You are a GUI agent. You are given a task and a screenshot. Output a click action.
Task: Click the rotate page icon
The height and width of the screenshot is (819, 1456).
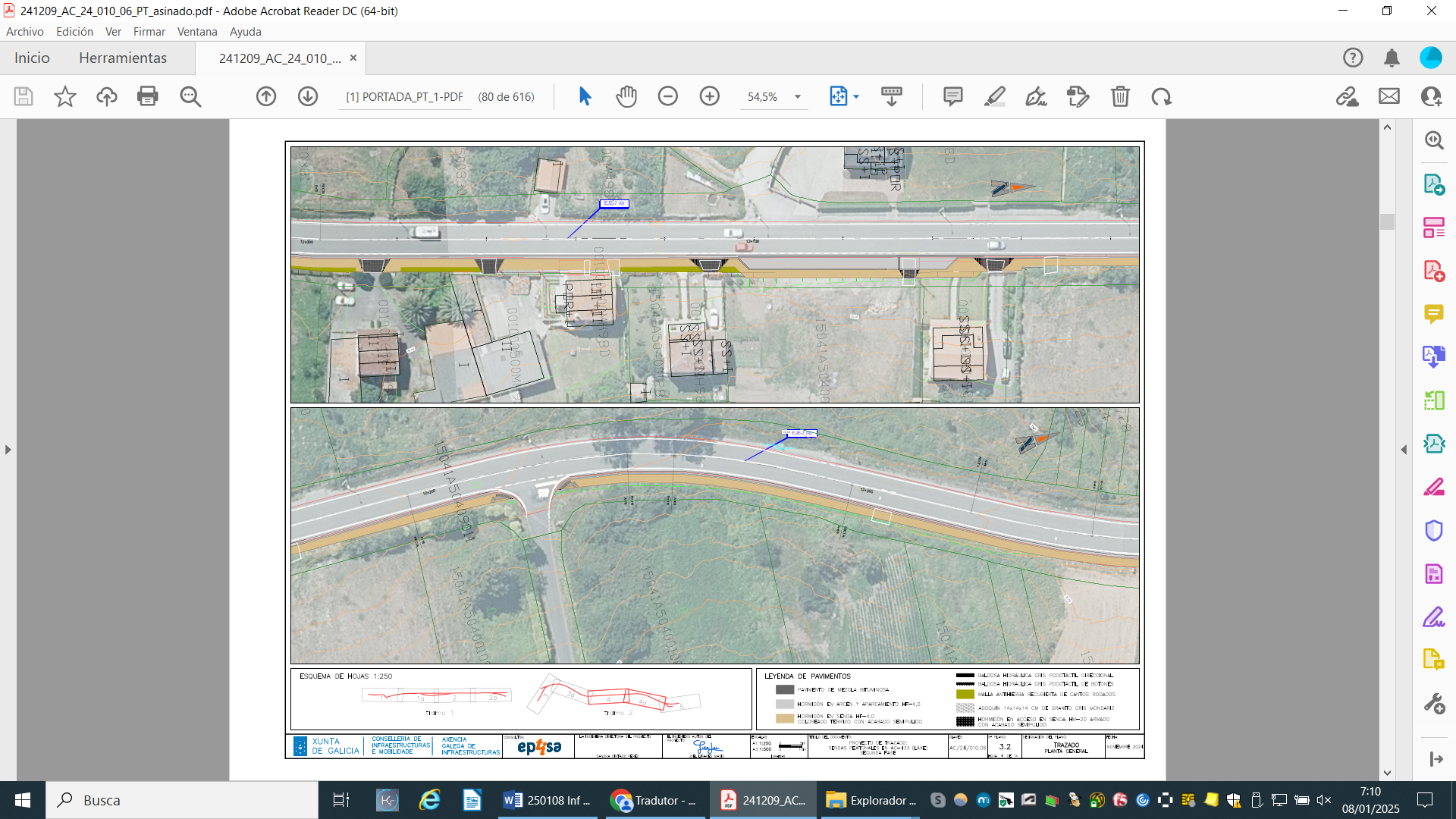1162,96
